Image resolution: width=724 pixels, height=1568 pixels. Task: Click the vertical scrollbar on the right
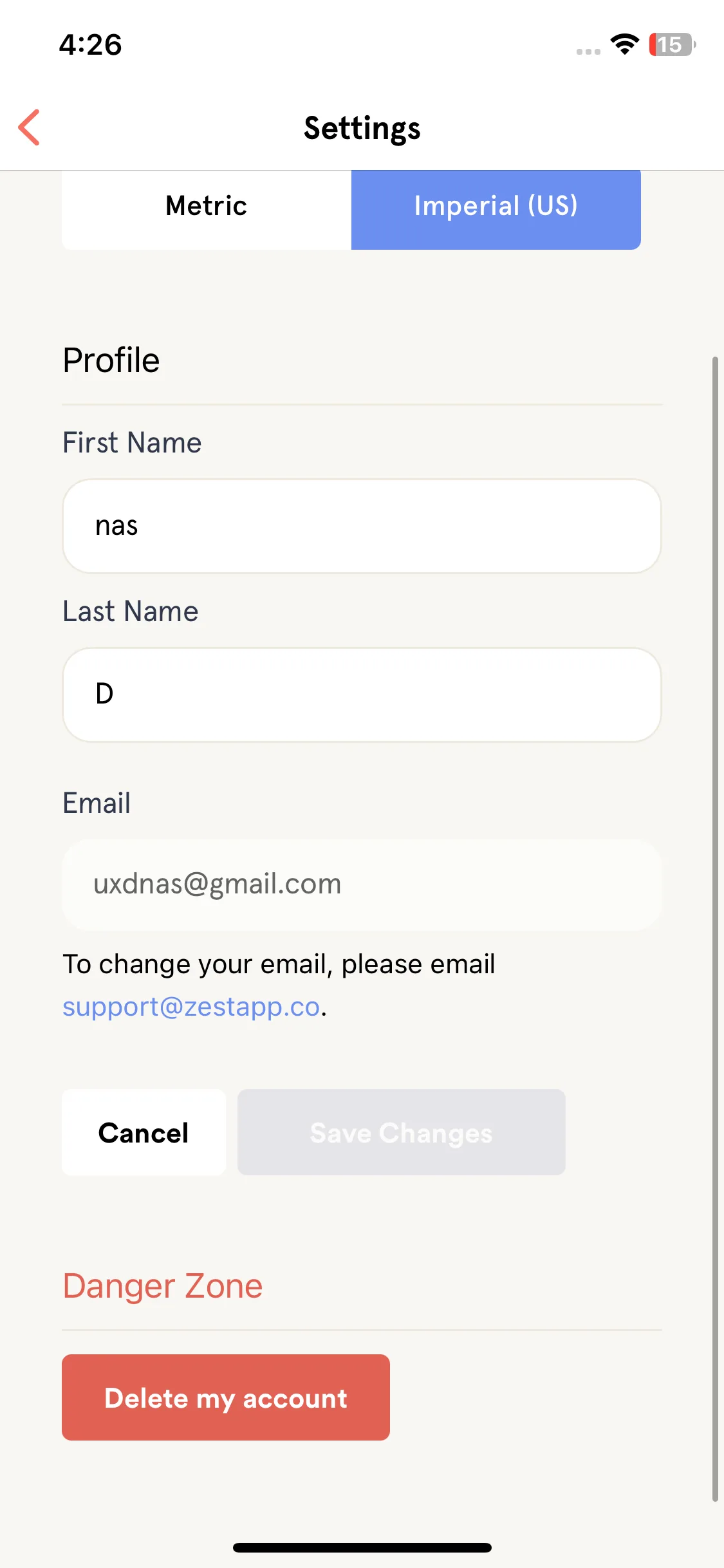click(x=715, y=929)
